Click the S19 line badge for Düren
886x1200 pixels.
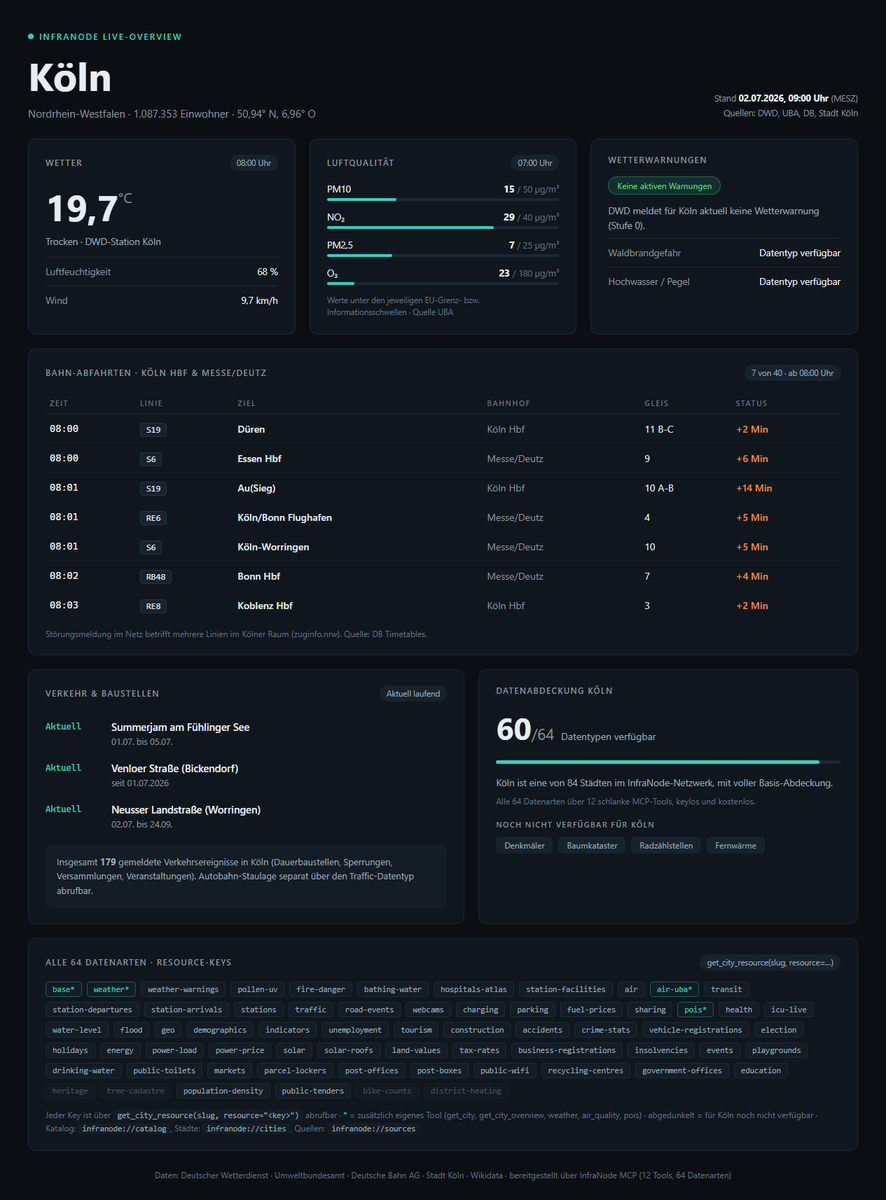click(153, 429)
